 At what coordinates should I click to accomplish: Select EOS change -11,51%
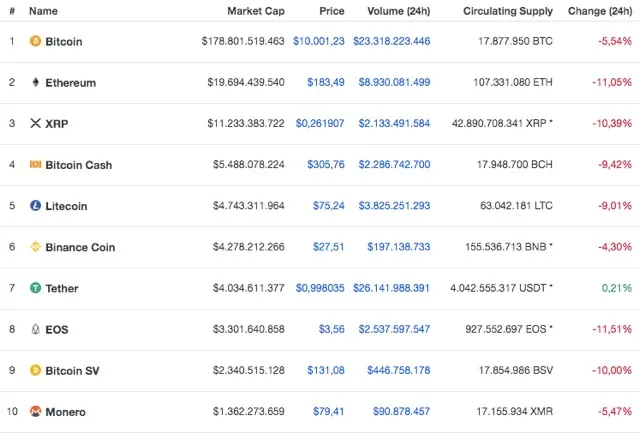[612, 329]
